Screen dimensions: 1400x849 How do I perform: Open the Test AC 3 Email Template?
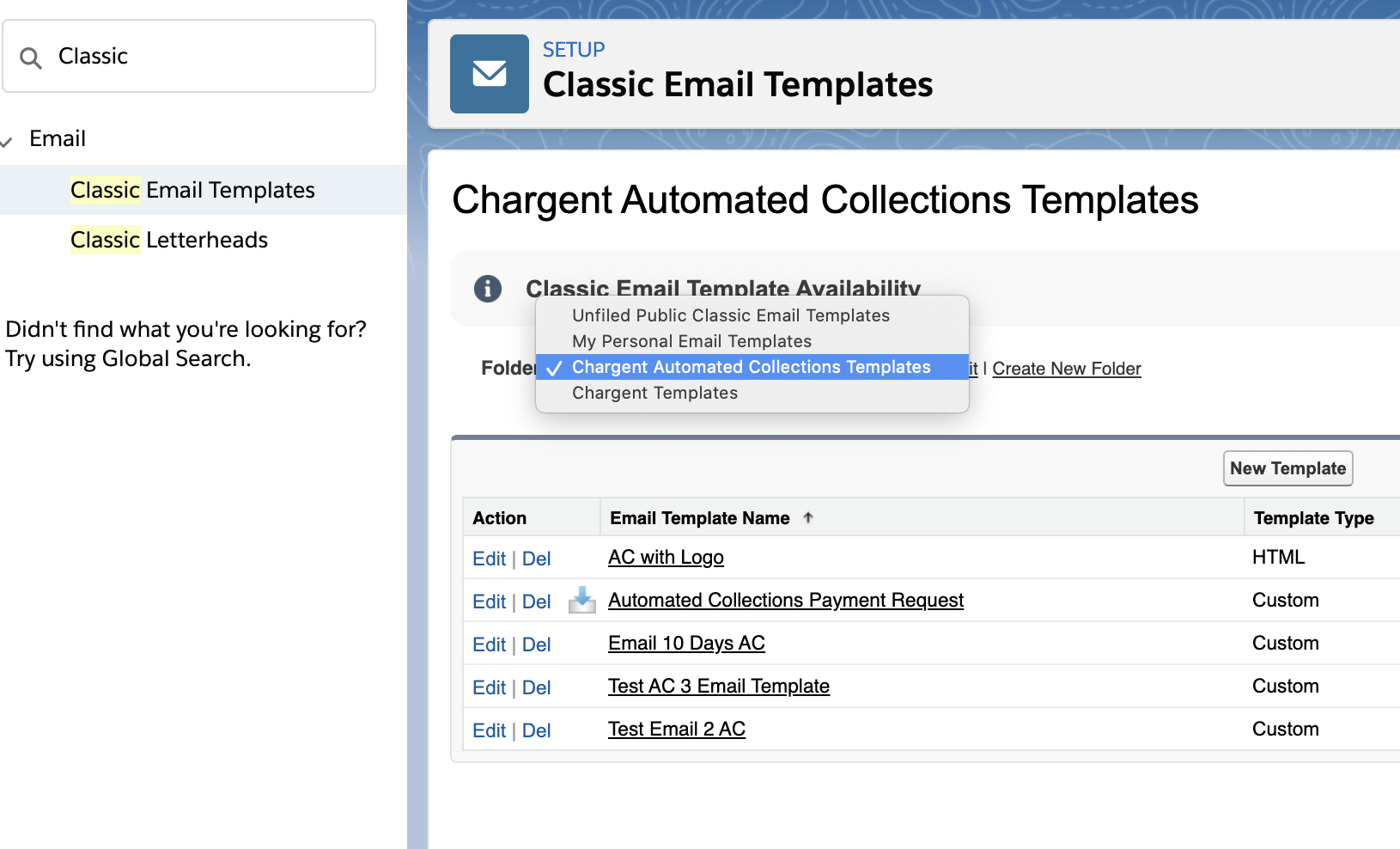718,686
